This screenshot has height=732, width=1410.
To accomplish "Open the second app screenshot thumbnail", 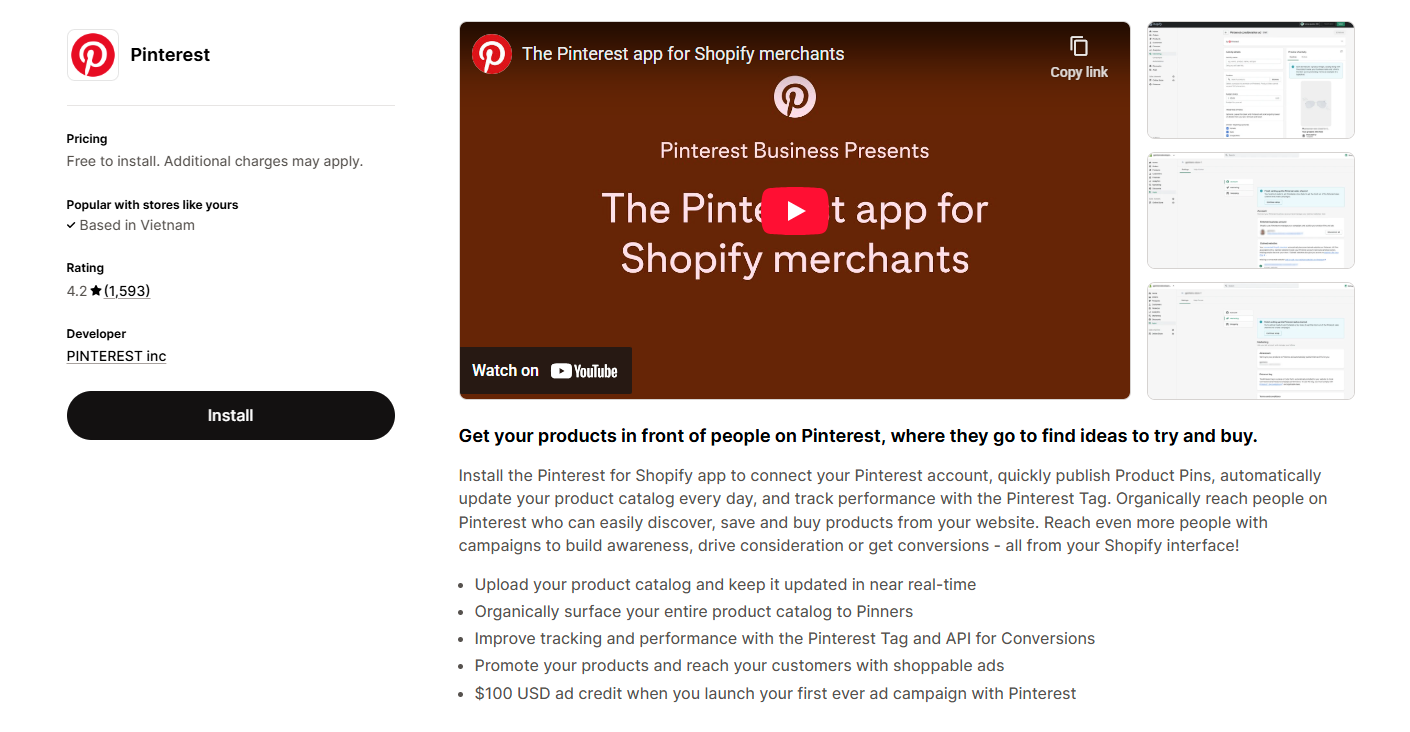I will (x=1250, y=210).
